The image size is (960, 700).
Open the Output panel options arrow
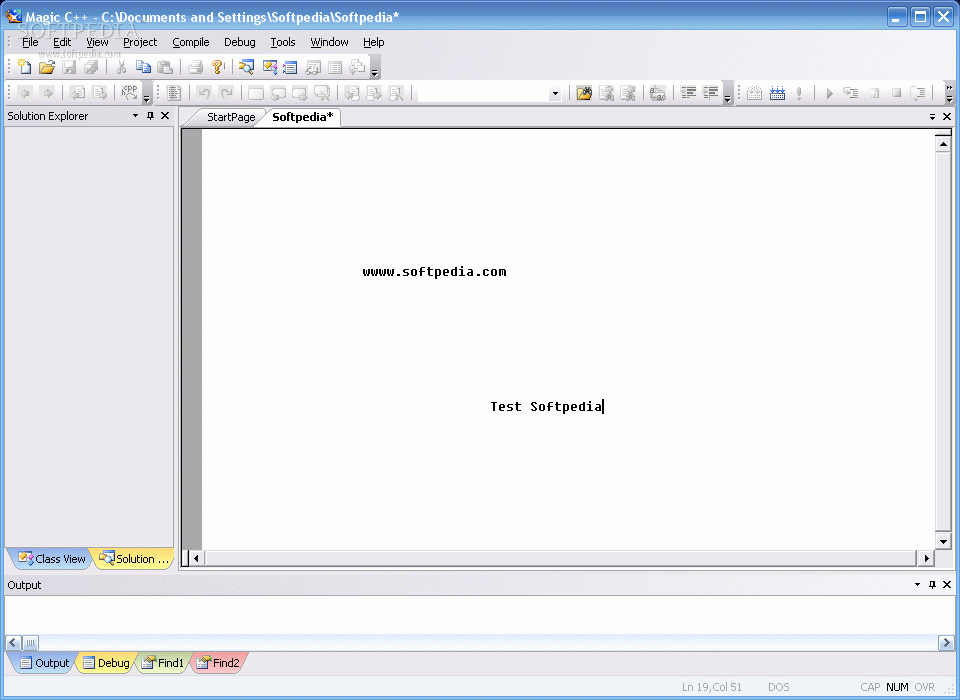(x=917, y=584)
